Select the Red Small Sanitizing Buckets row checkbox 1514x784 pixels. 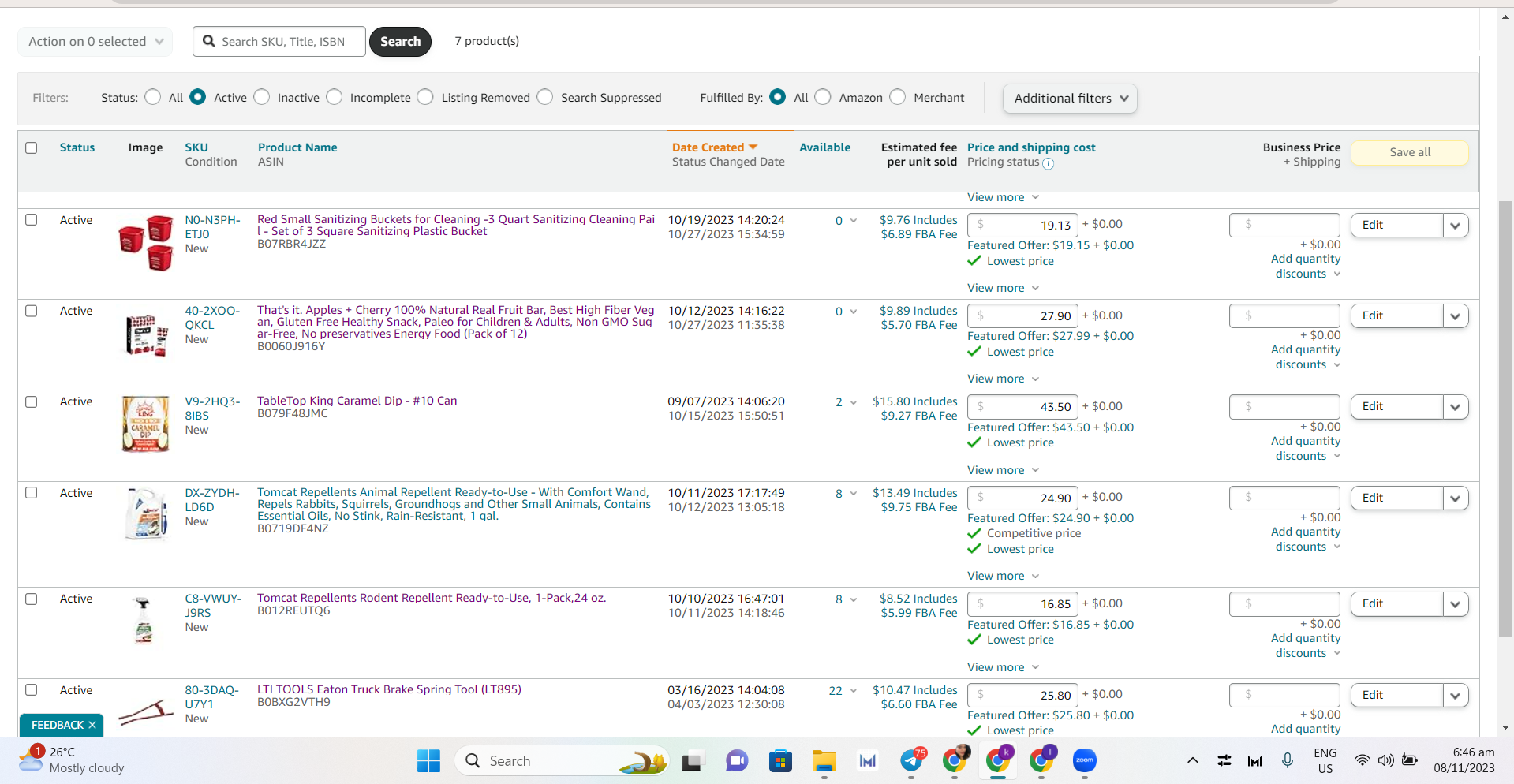coord(32,220)
